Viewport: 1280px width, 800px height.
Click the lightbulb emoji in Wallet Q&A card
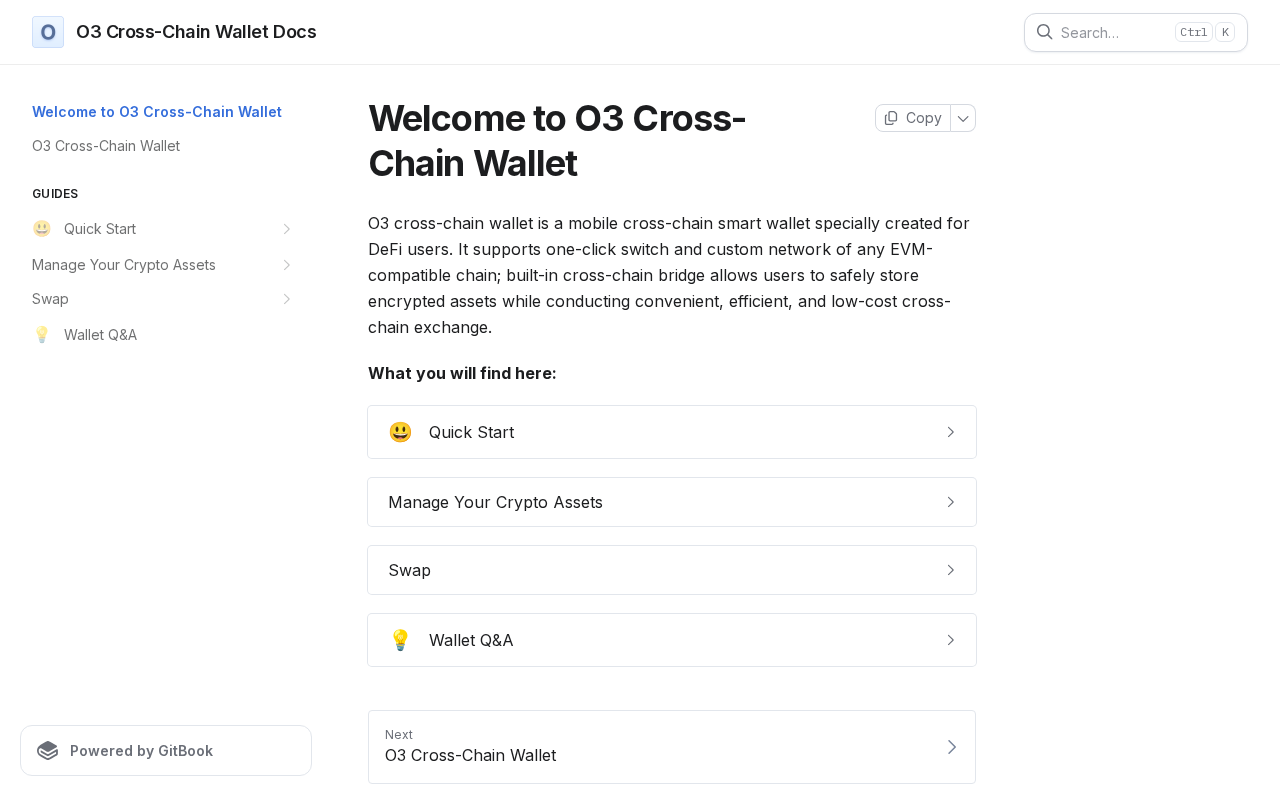click(400, 640)
